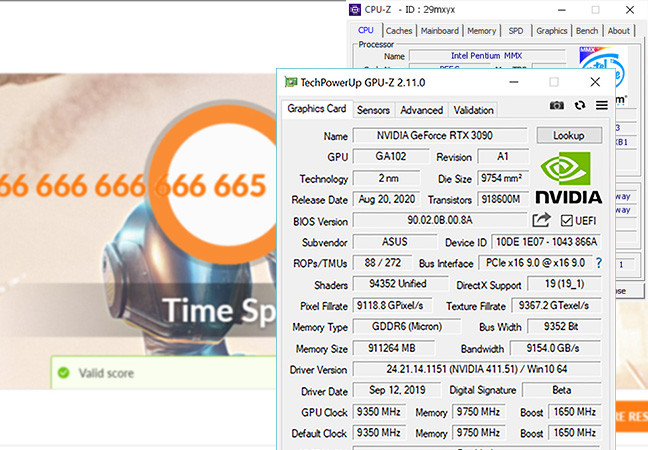Click the CPU-Z title bar app icon
This screenshot has width=648, height=450.
(355, 10)
